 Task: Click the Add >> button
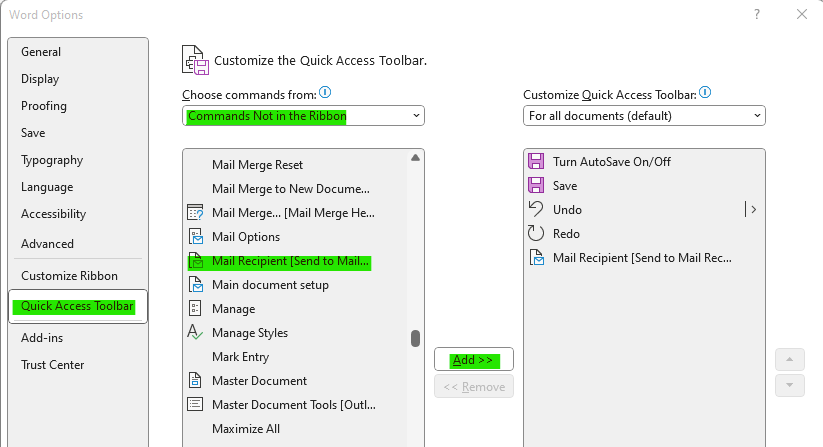coord(474,360)
